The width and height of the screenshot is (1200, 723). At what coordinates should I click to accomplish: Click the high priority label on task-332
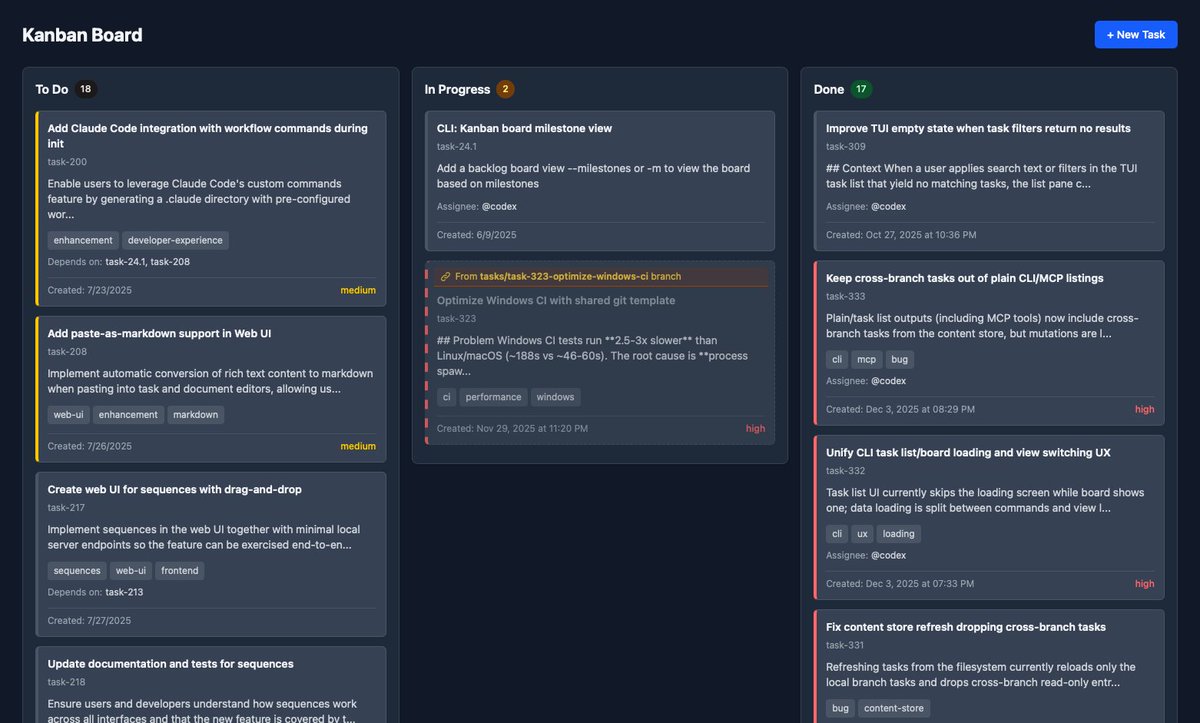point(1144,583)
